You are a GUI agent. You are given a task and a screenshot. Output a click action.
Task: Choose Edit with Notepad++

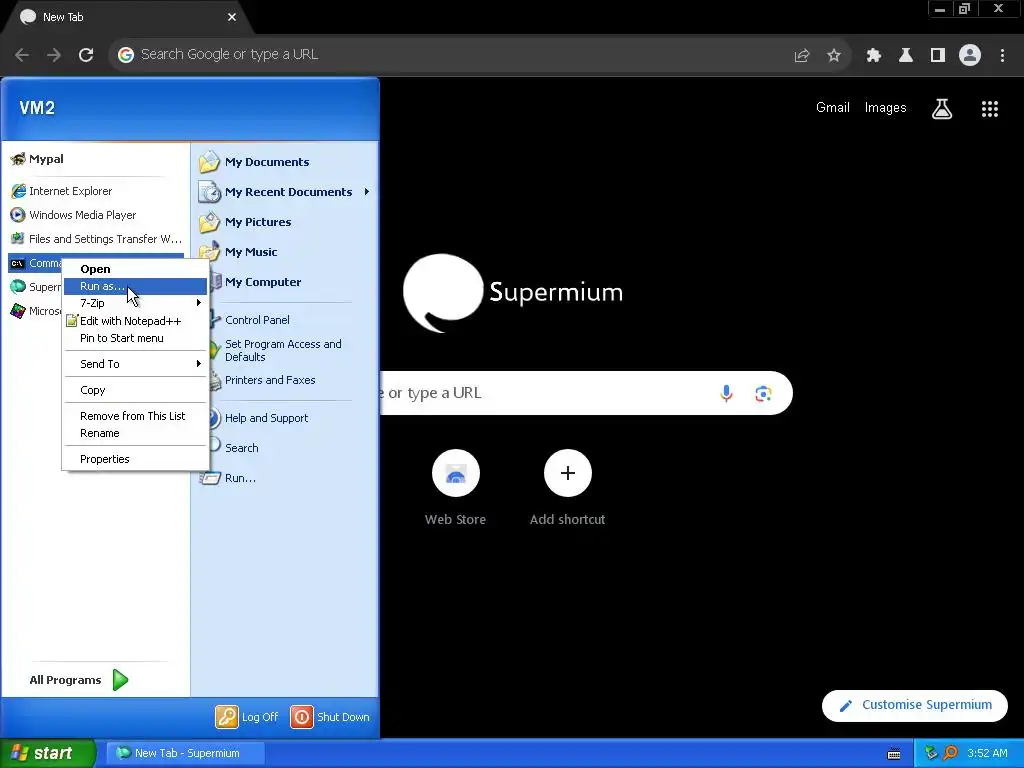(135, 321)
